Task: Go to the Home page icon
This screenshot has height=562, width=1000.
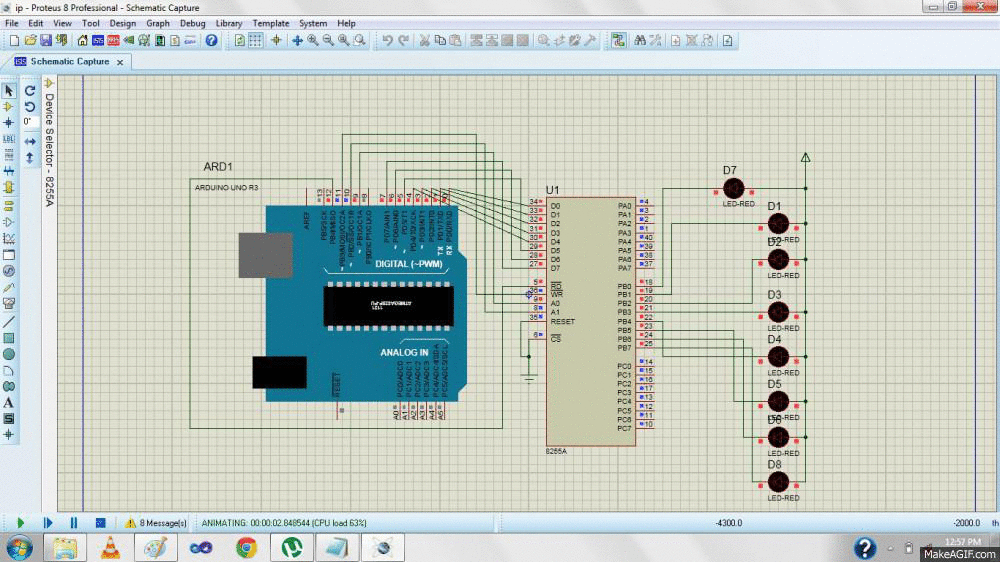Action: pyautogui.click(x=82, y=41)
